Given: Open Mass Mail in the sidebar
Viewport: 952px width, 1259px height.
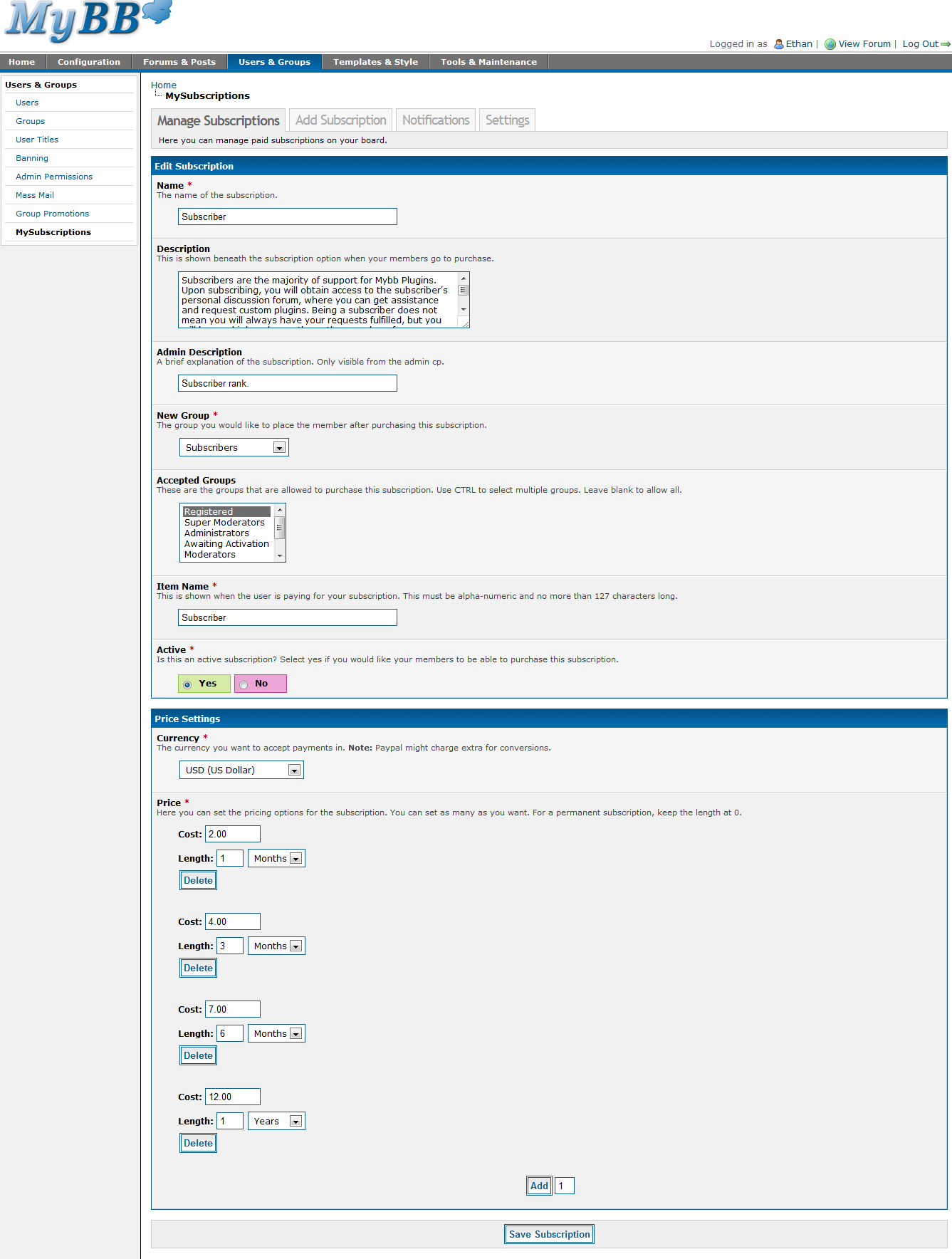Looking at the screenshot, I should tap(35, 195).
